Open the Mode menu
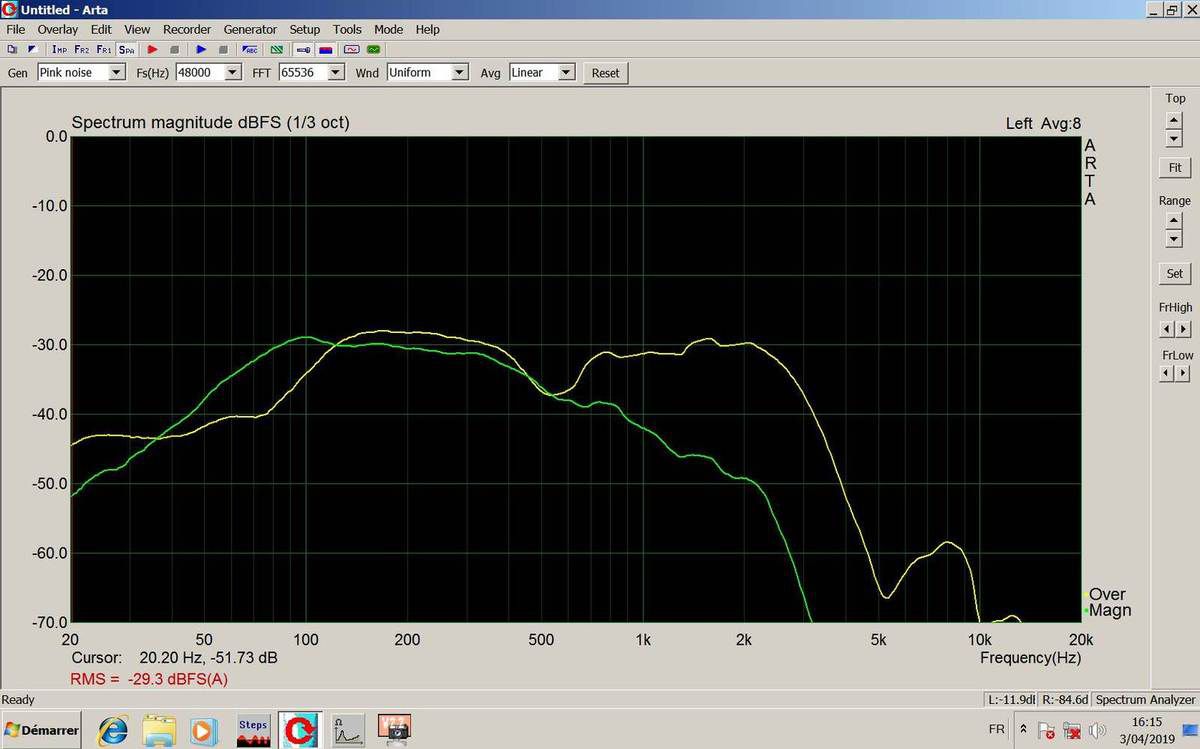Image resolution: width=1200 pixels, height=749 pixels. click(x=389, y=30)
